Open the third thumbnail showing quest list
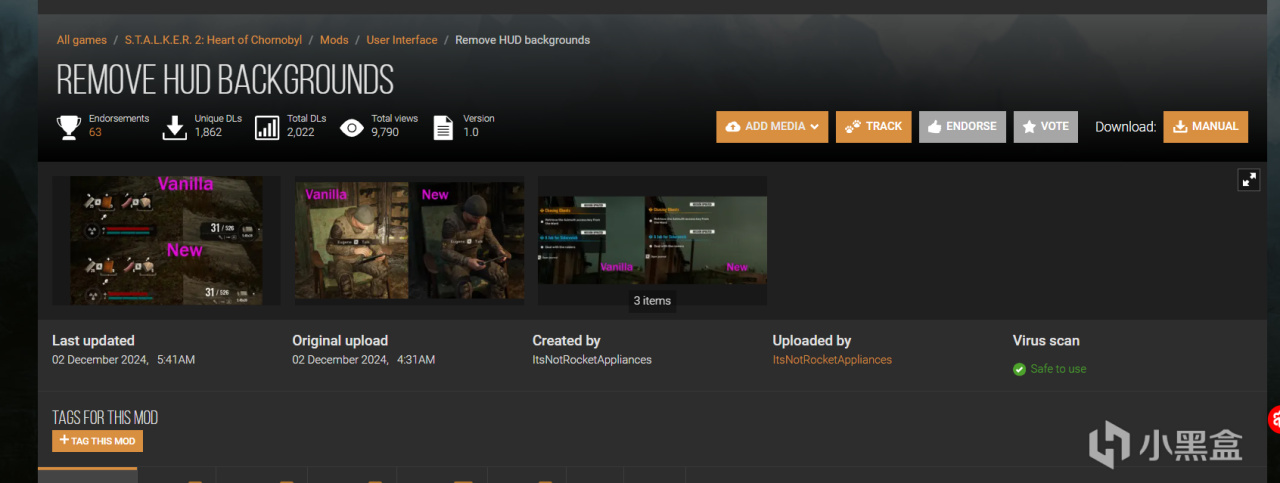This screenshot has height=483, width=1280. [652, 240]
